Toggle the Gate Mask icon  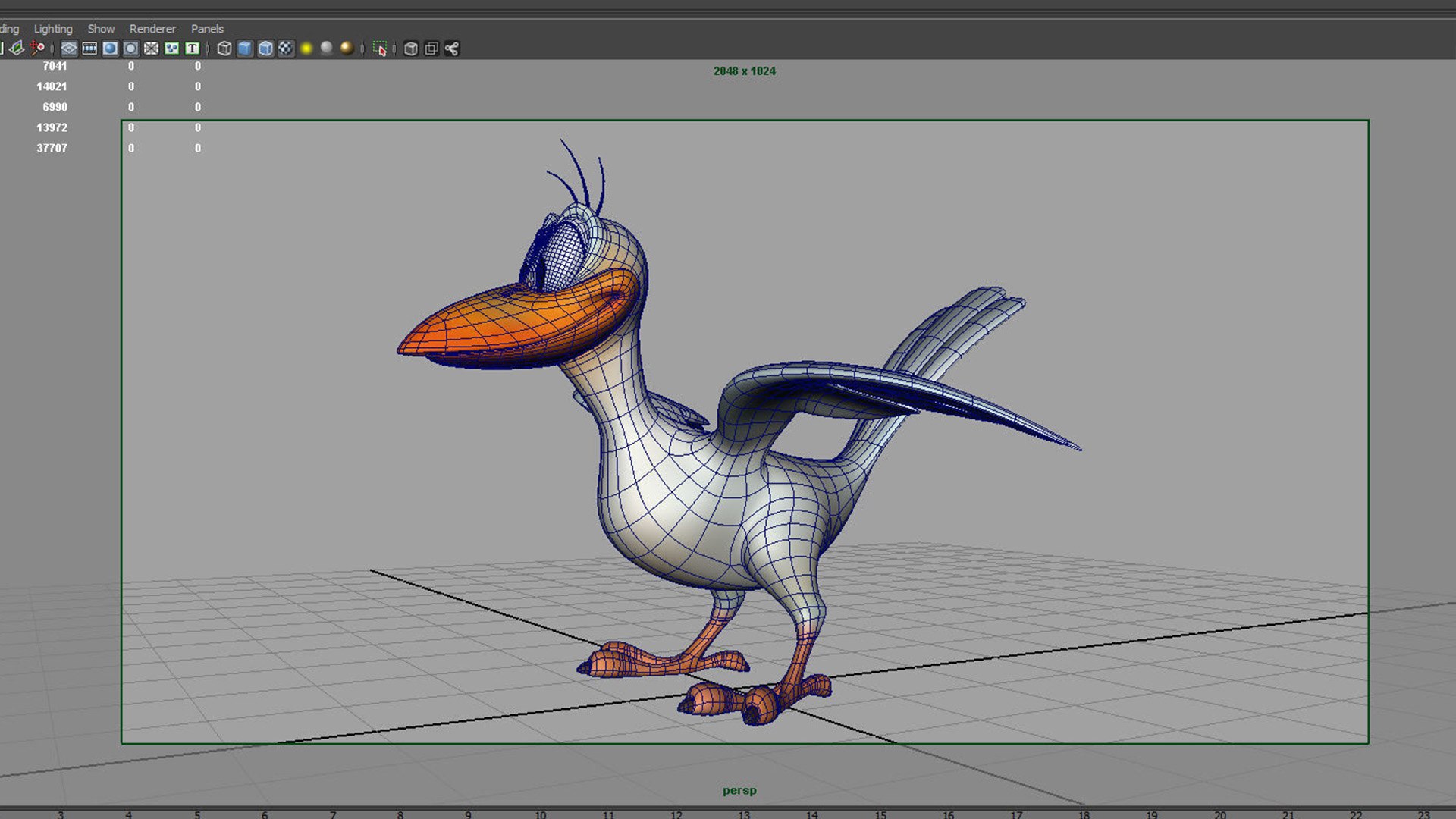click(x=130, y=49)
